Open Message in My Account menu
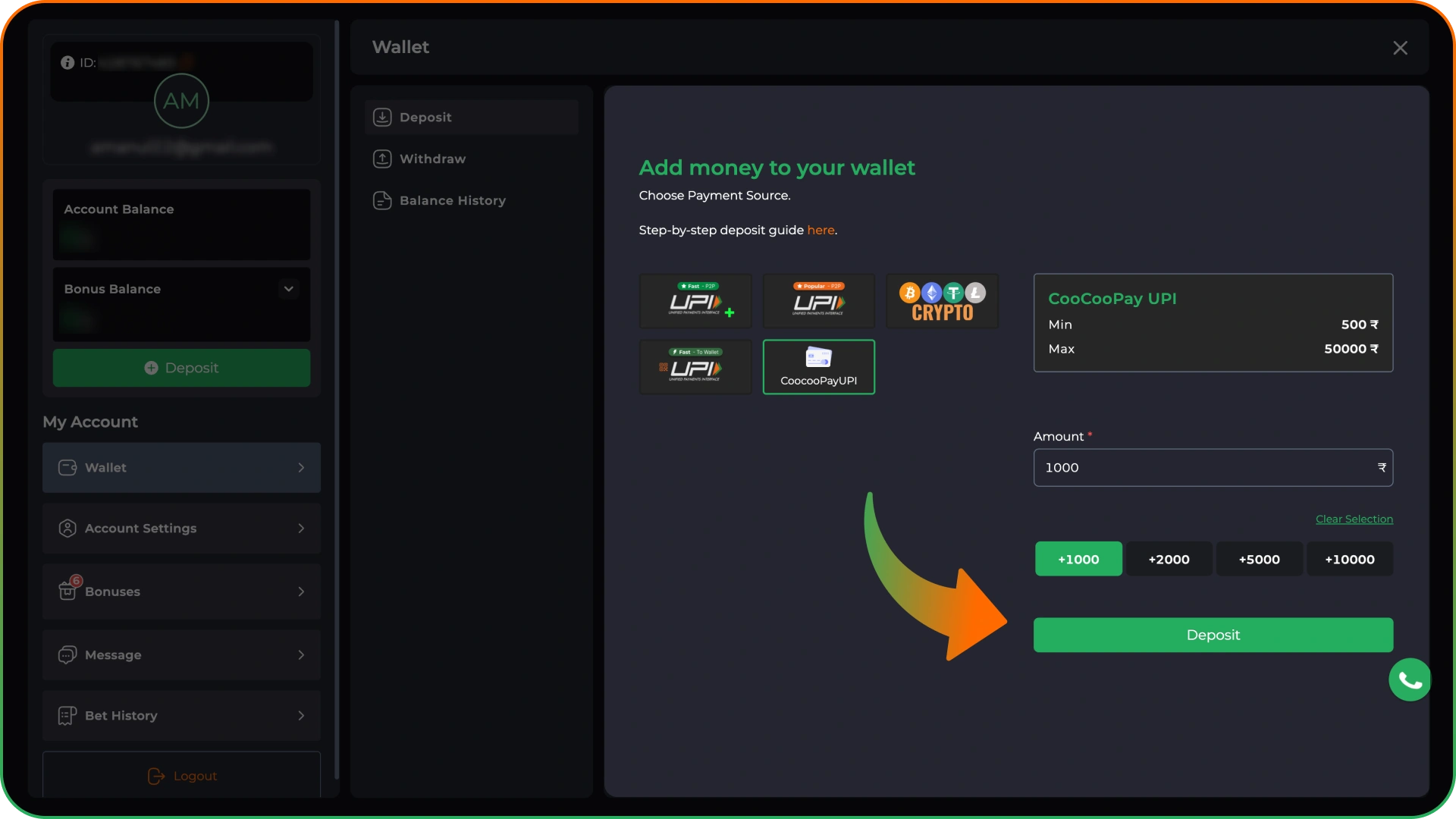 coord(181,654)
